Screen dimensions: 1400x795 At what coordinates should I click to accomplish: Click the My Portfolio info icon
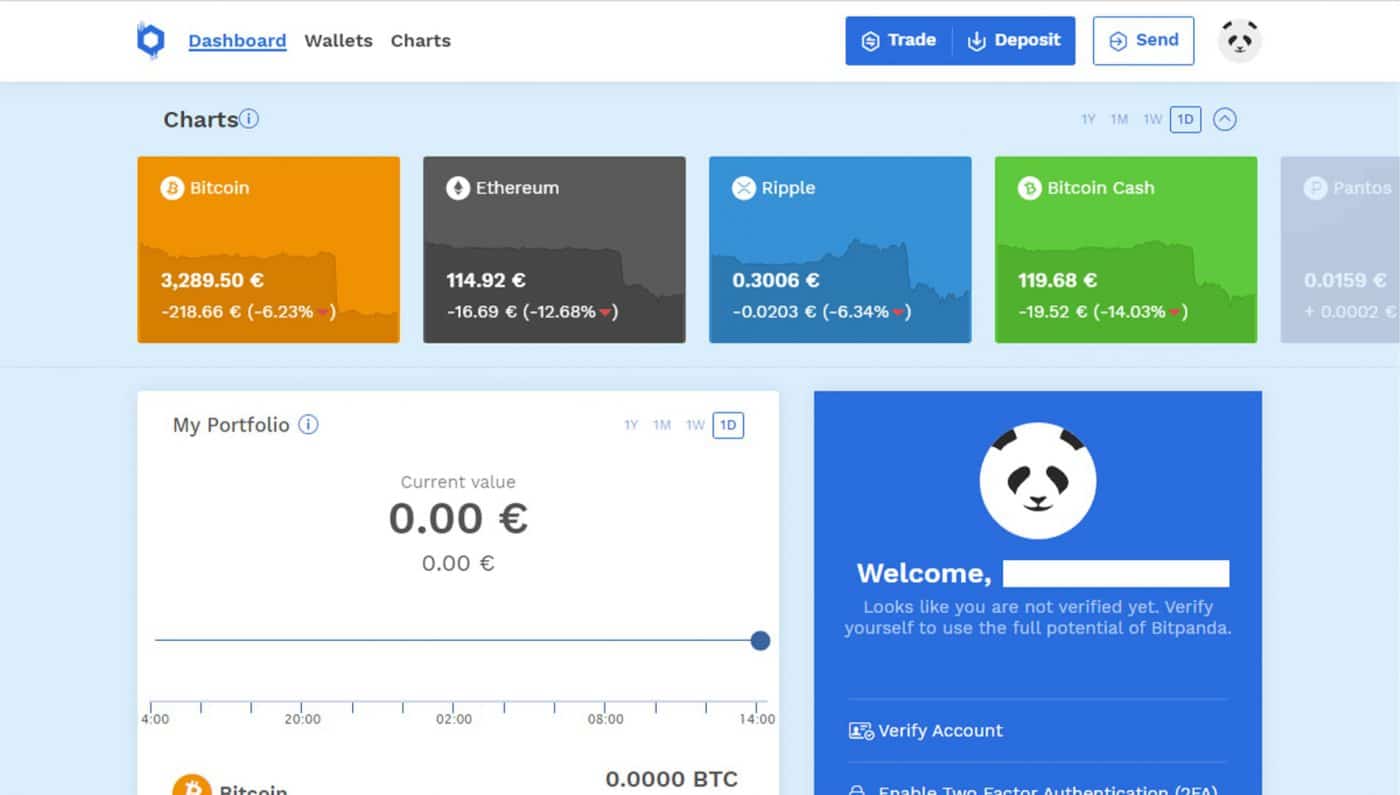[309, 425]
